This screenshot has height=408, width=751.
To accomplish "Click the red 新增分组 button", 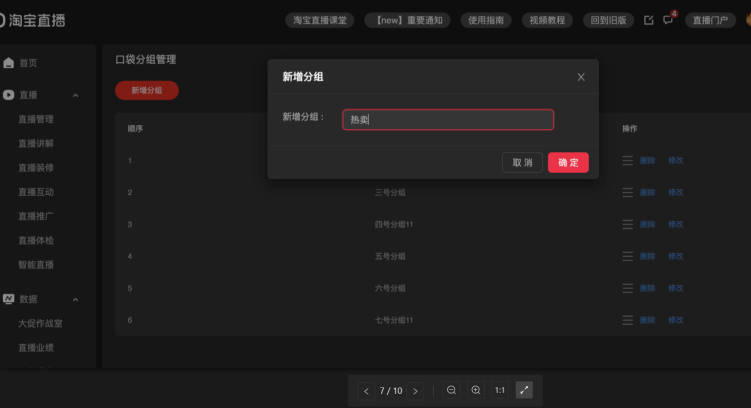I will point(147,91).
